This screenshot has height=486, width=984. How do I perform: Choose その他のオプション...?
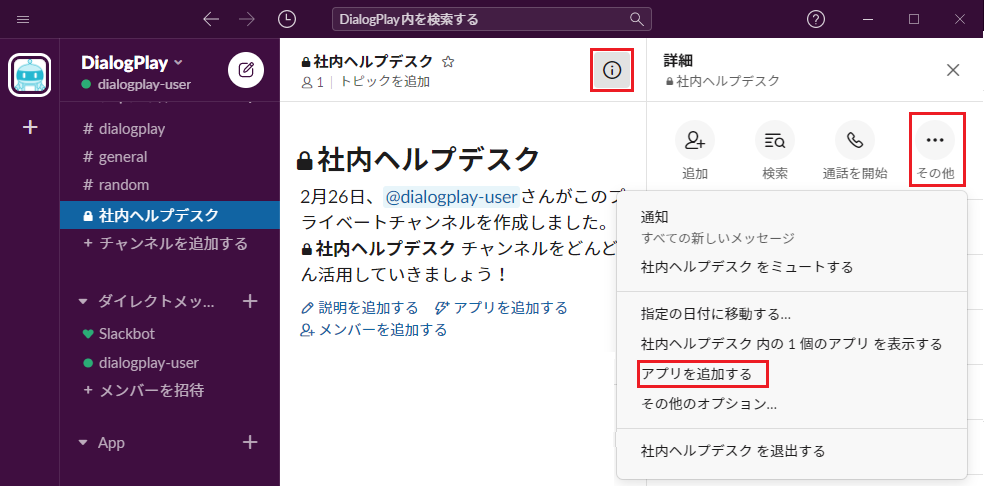coord(791,404)
